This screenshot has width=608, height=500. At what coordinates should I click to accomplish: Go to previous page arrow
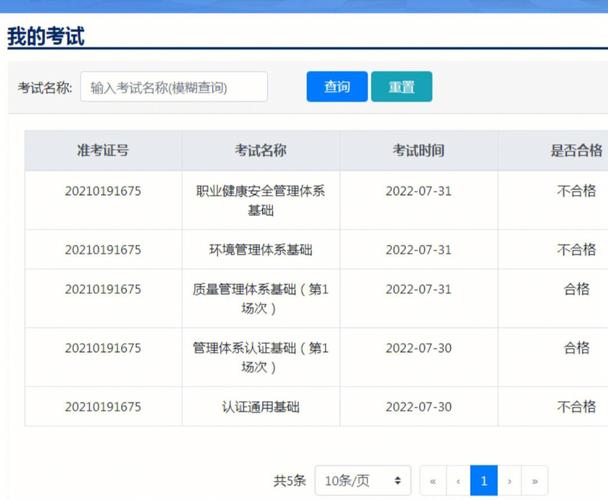458,481
